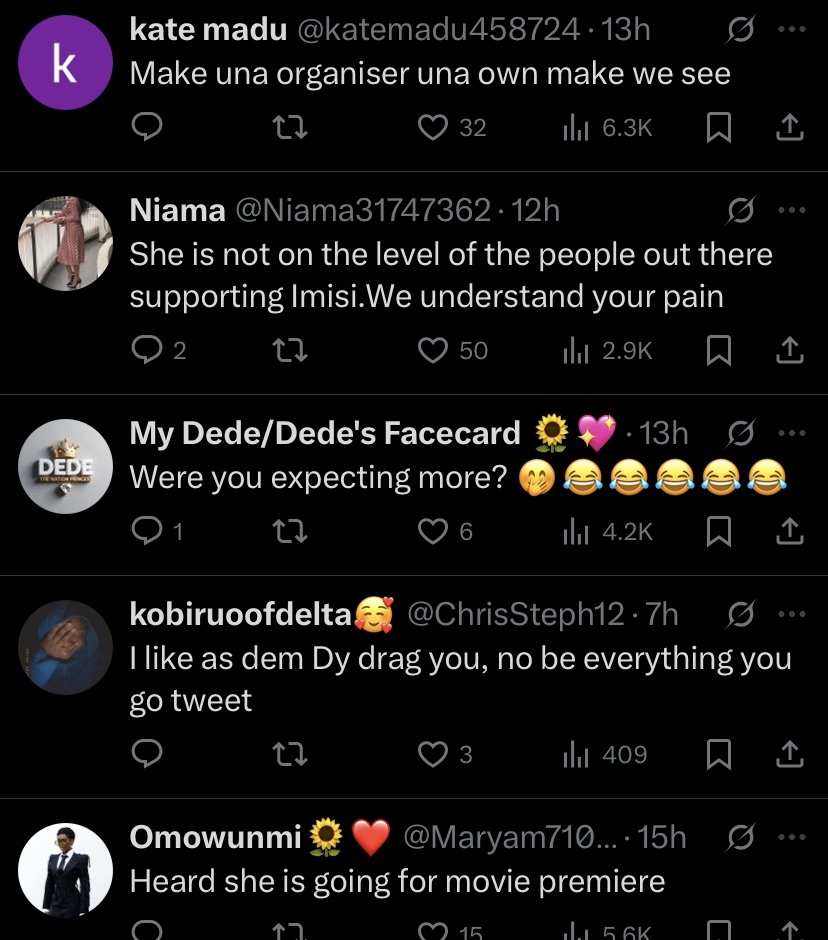828x940 pixels.
Task: Open Grok icon on My Dede tweet
Action: point(741,433)
